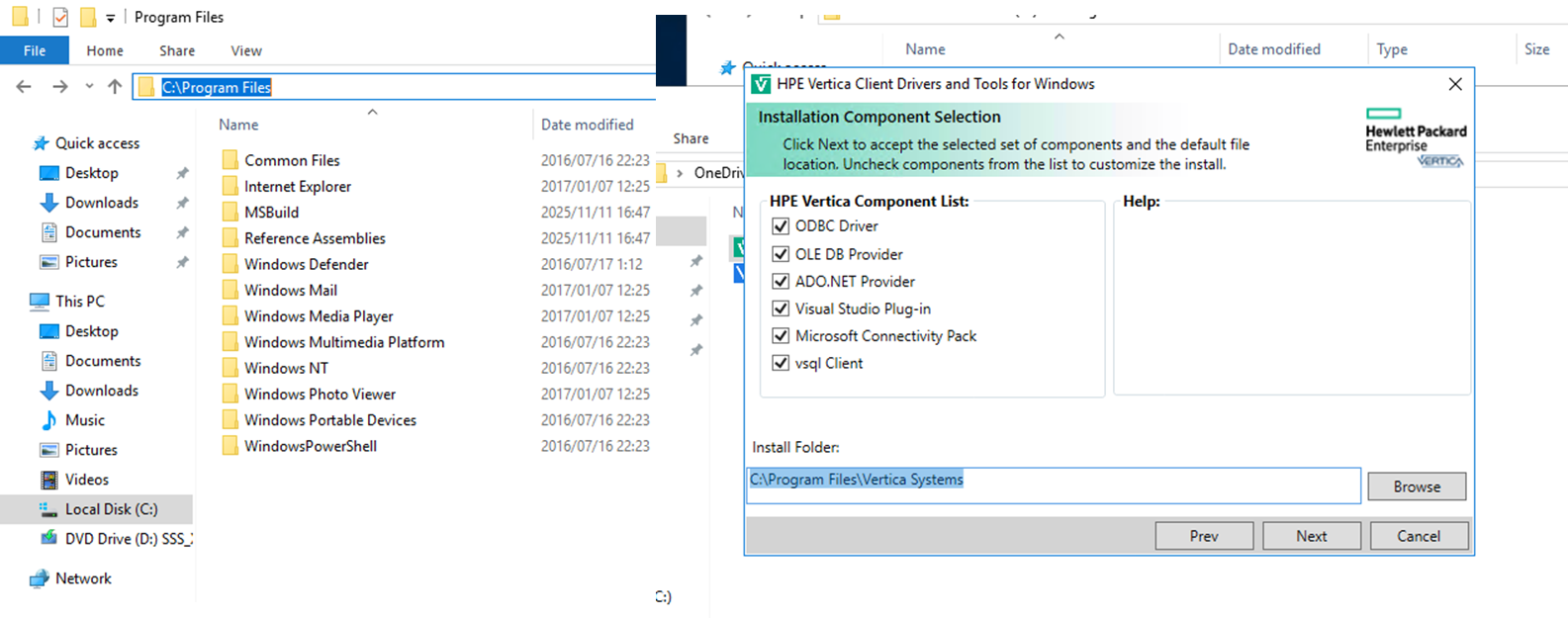Uncheck the OLE DB Provider component
The height and width of the screenshot is (618, 1568).
click(781, 254)
